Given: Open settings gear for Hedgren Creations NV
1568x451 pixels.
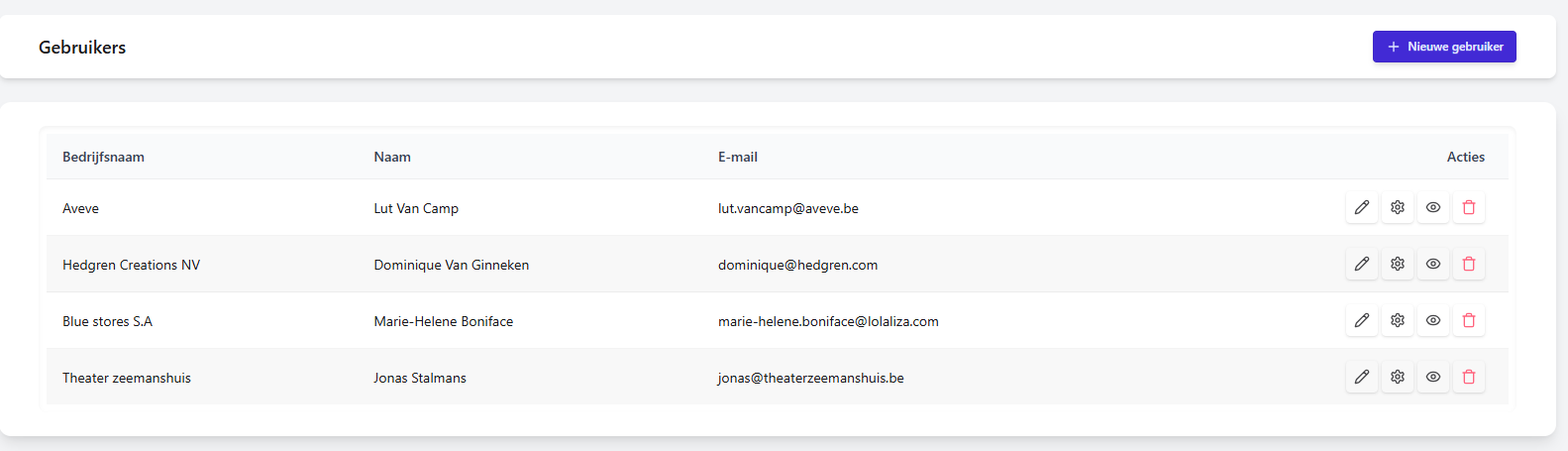Looking at the screenshot, I should [1398, 264].
